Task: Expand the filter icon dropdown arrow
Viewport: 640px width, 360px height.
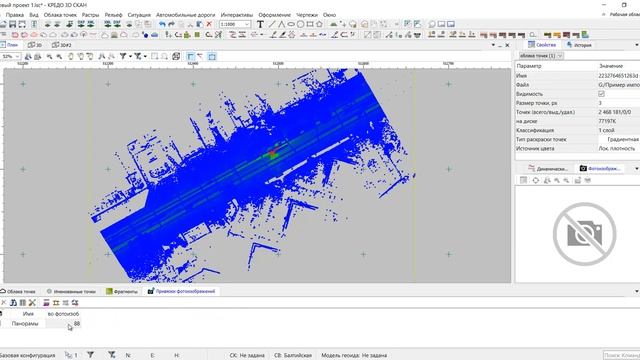Action: pyautogui.click(x=131, y=56)
